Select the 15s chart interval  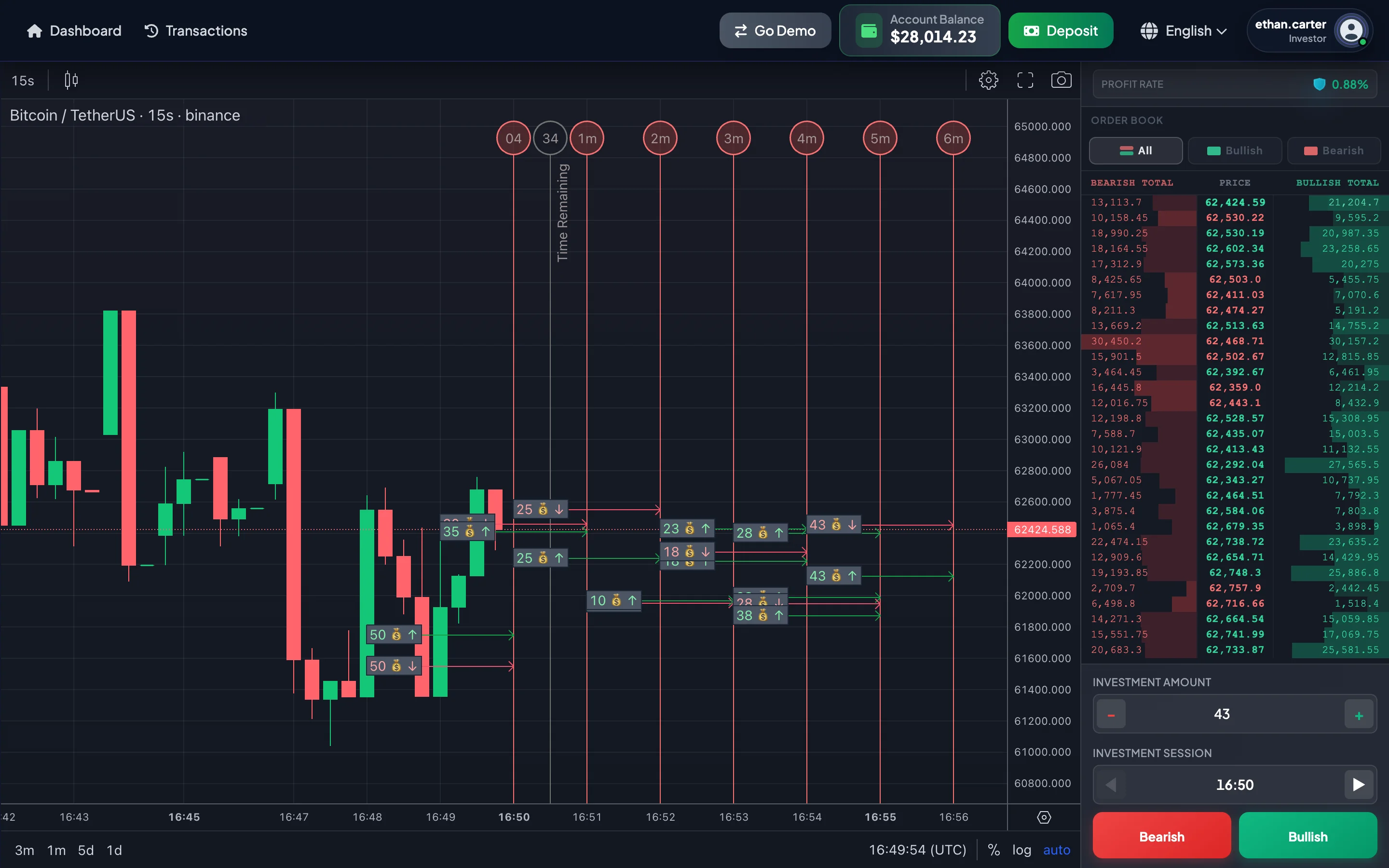(23, 81)
